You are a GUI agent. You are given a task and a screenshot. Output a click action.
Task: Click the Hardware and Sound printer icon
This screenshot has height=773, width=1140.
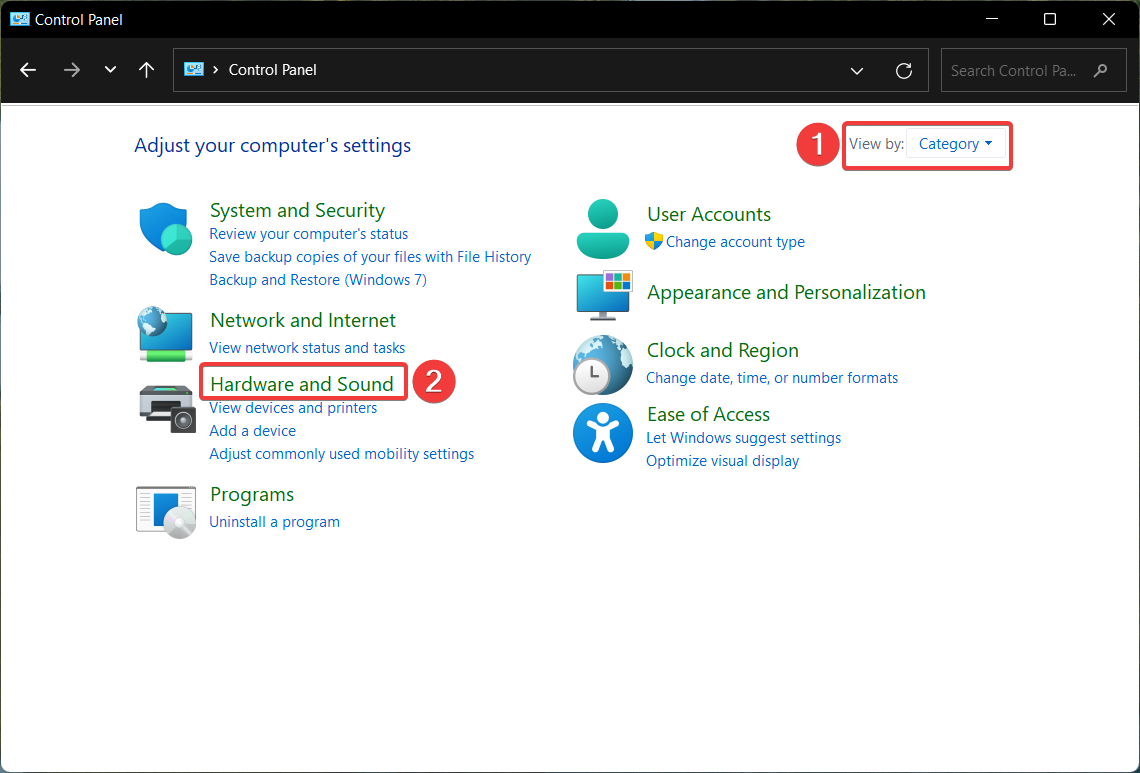165,407
